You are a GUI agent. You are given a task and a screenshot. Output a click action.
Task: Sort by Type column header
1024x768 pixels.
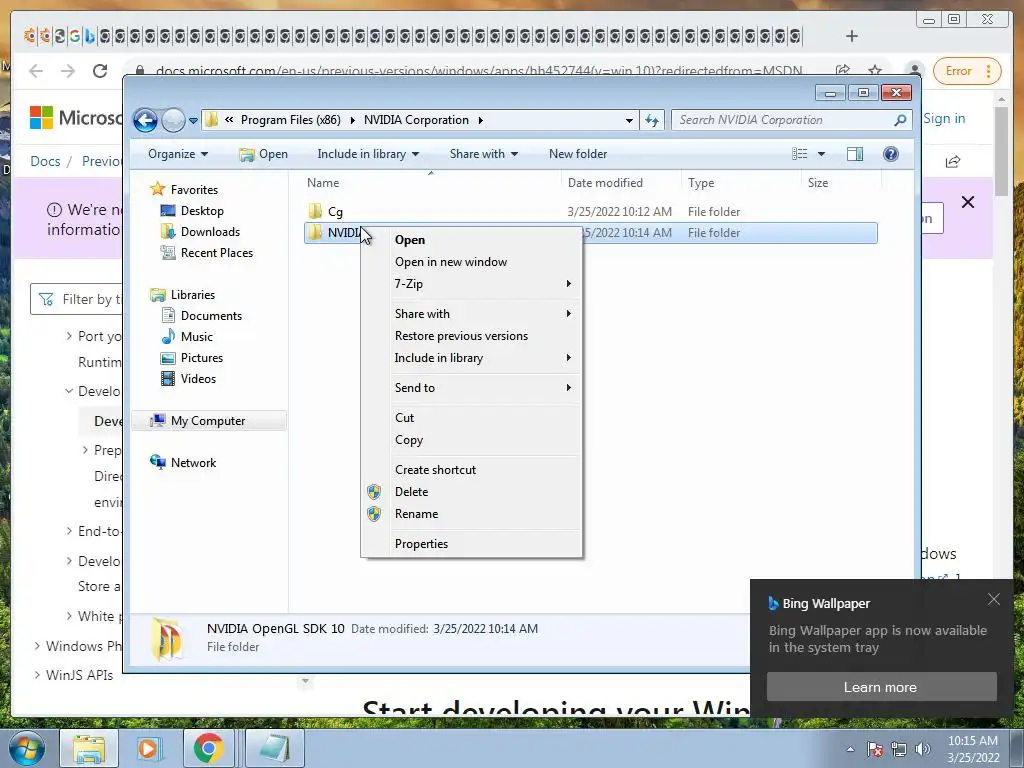[701, 183]
